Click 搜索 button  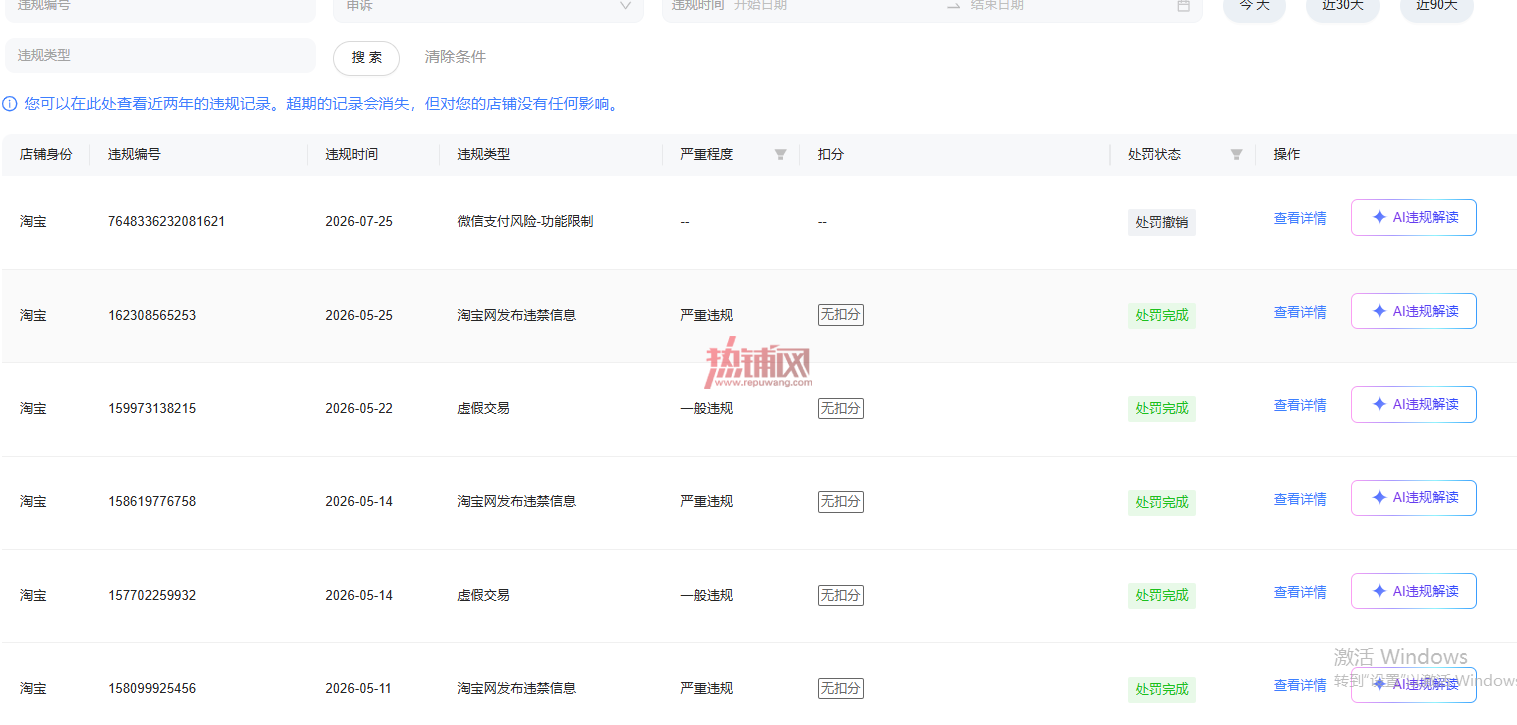click(x=366, y=58)
